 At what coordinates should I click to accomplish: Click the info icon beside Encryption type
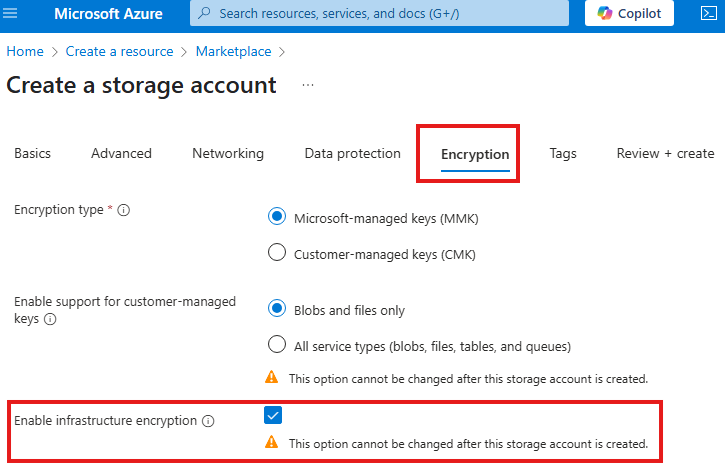124,210
